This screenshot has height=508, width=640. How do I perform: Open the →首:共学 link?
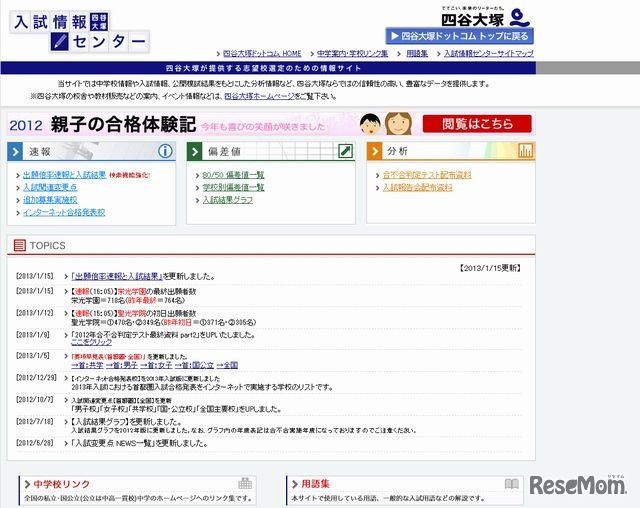pos(87,365)
